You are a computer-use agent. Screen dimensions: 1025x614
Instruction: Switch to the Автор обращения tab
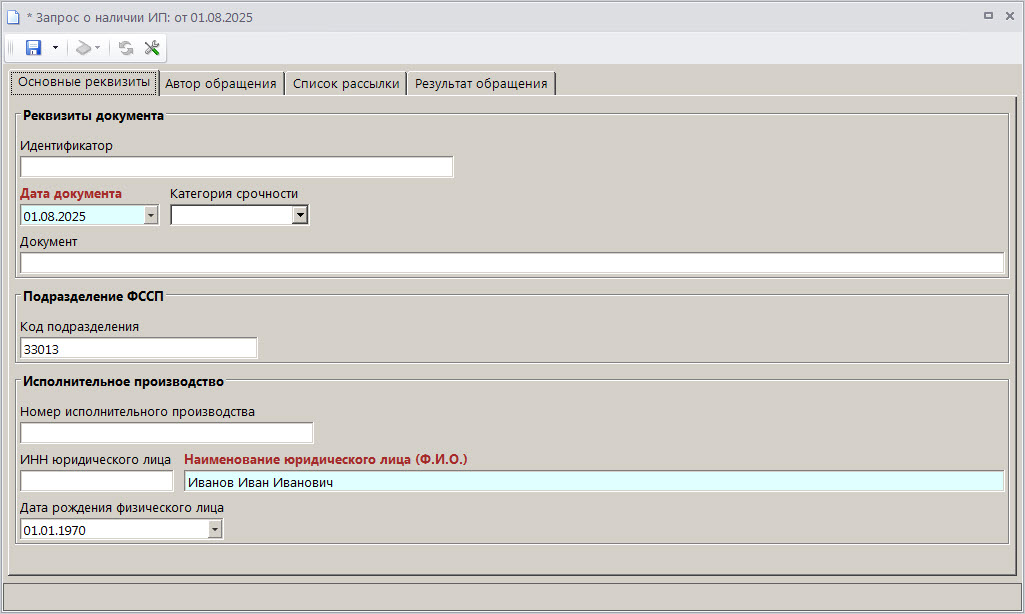click(221, 84)
